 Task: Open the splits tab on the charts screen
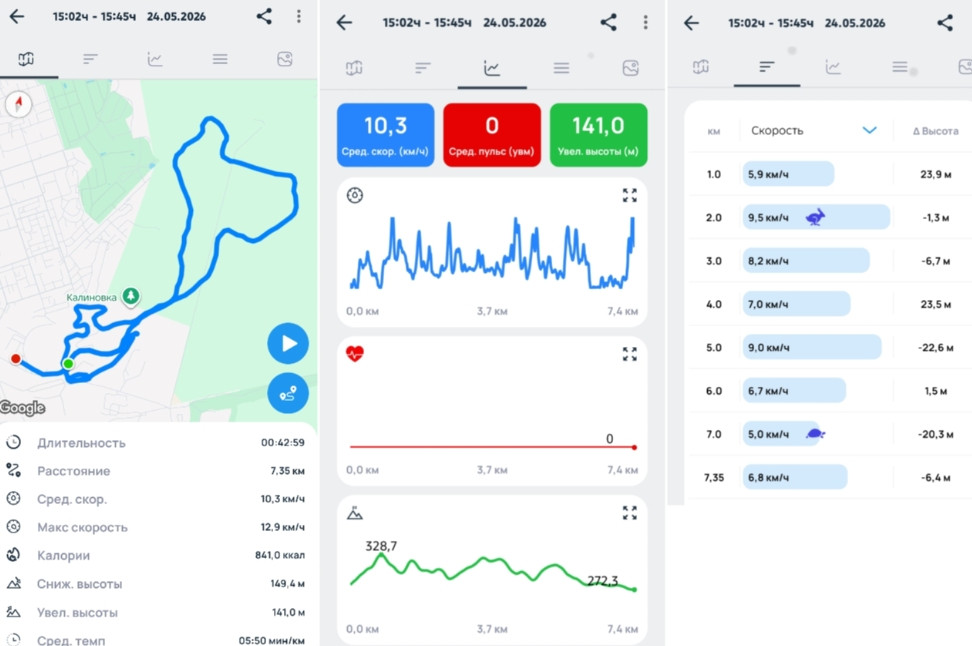pyautogui.click(x=423, y=68)
